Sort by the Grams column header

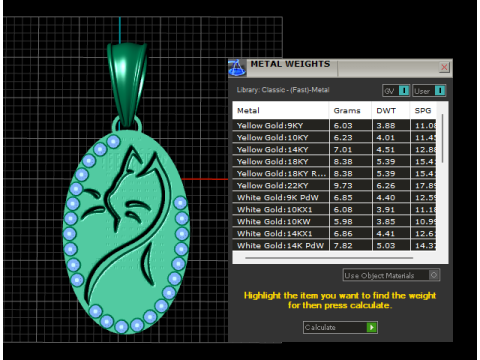pyautogui.click(x=350, y=111)
